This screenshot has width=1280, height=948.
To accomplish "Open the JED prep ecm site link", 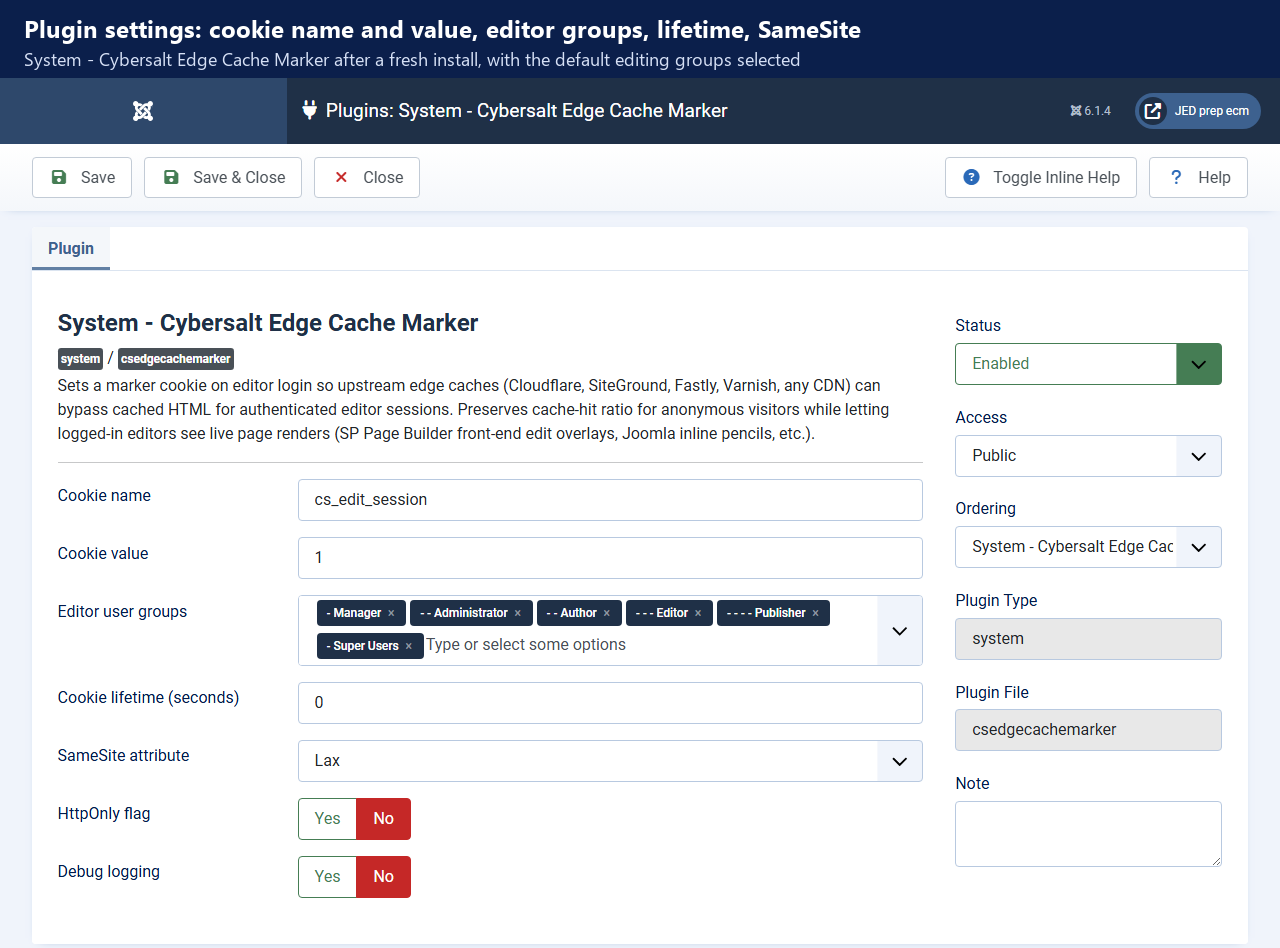I will (1197, 111).
